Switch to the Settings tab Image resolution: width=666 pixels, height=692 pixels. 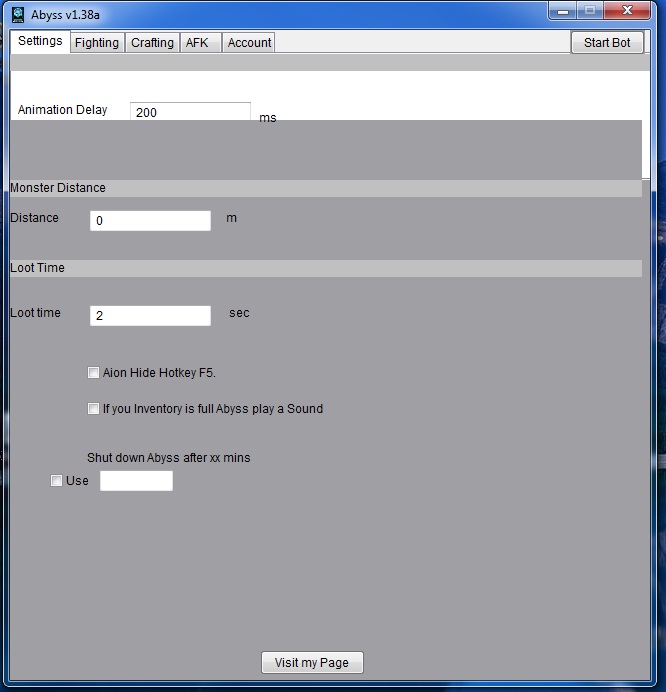click(x=40, y=41)
